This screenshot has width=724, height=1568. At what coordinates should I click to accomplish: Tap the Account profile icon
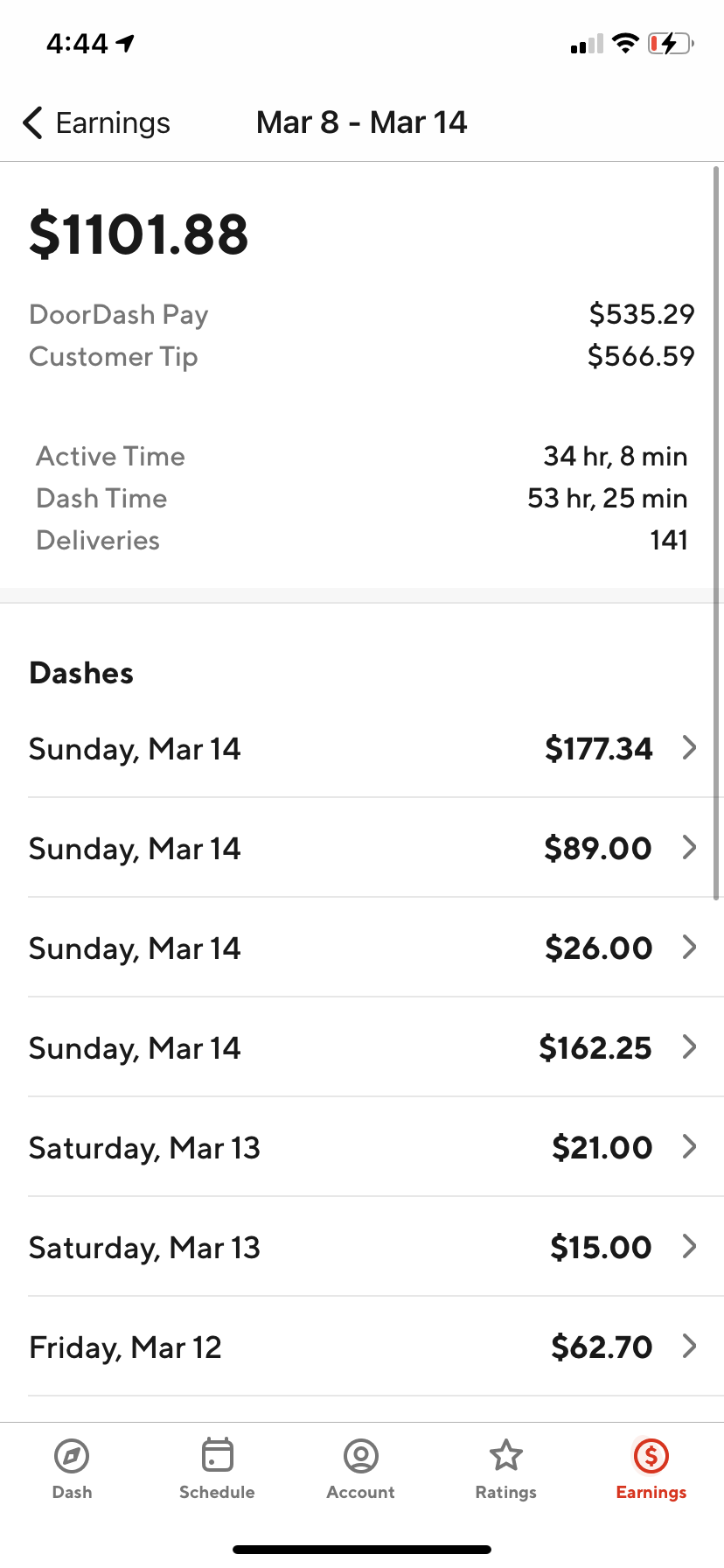360,1456
